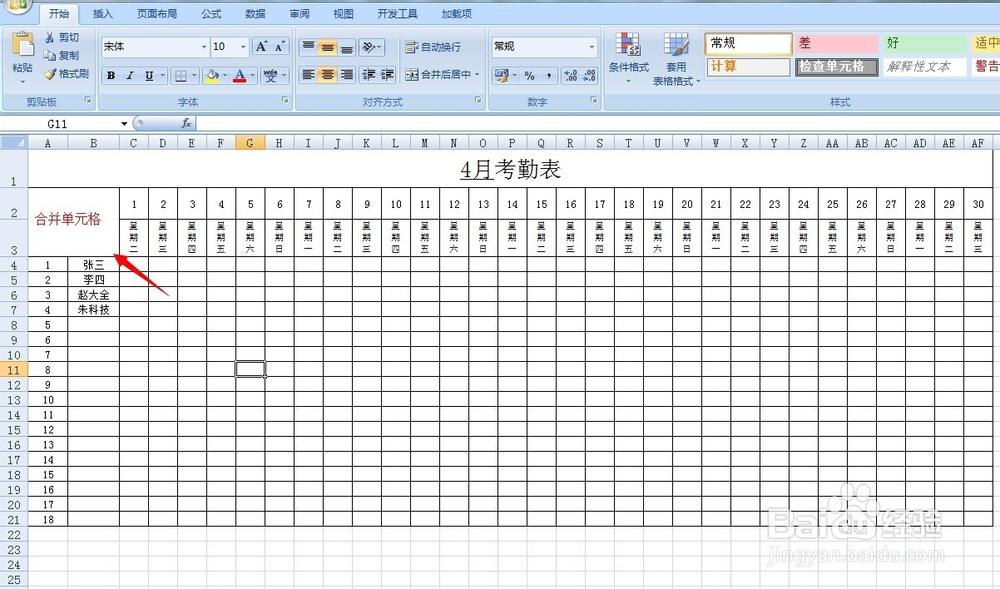Click the Select All corner button
This screenshot has height=589, width=1000.
pyautogui.click(x=13, y=143)
